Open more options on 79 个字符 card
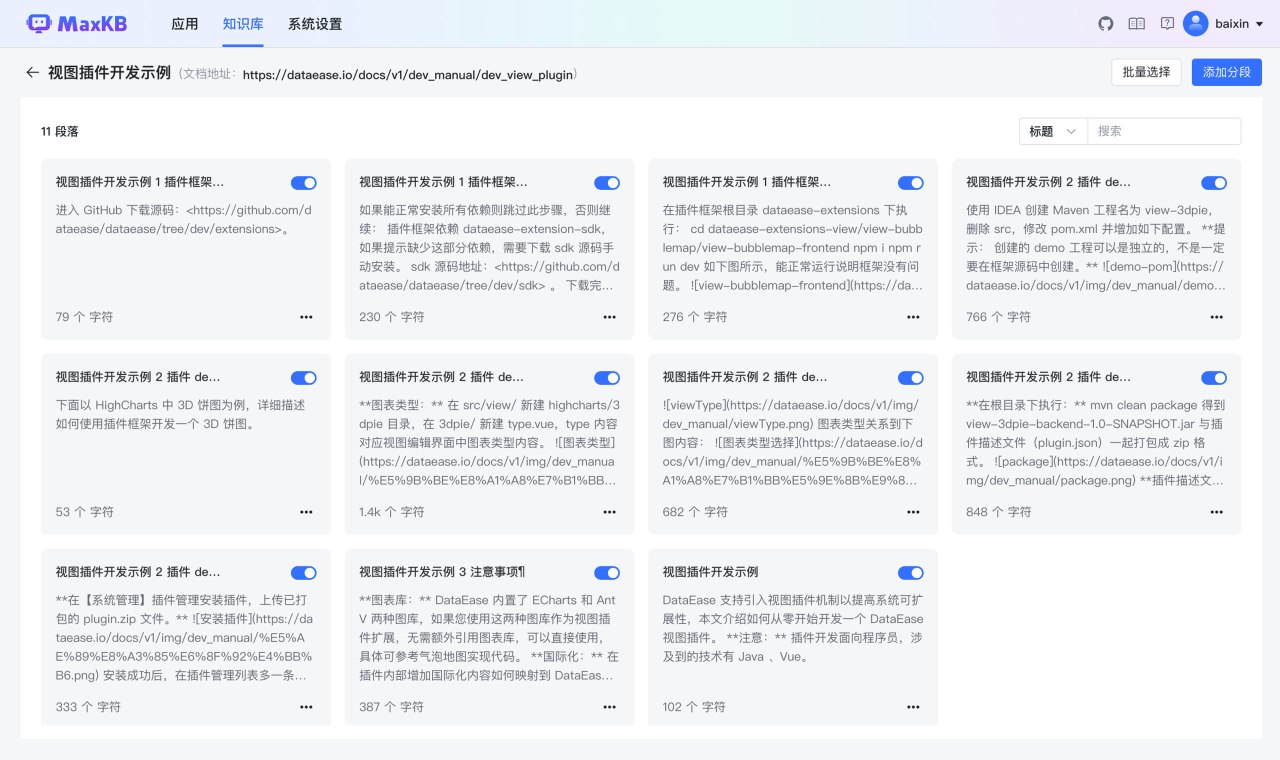The width and height of the screenshot is (1280, 760). [306, 317]
